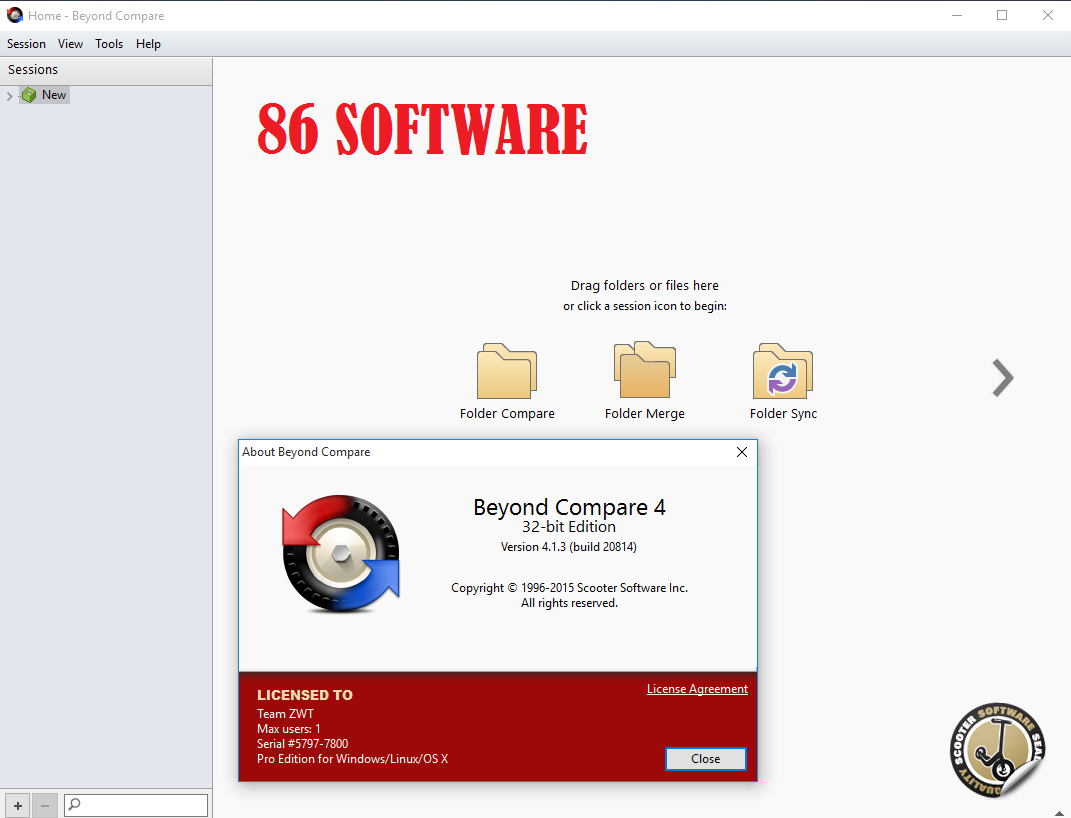The width and height of the screenshot is (1071, 818).
Task: Click the Drag folders or files here text
Action: (645, 285)
